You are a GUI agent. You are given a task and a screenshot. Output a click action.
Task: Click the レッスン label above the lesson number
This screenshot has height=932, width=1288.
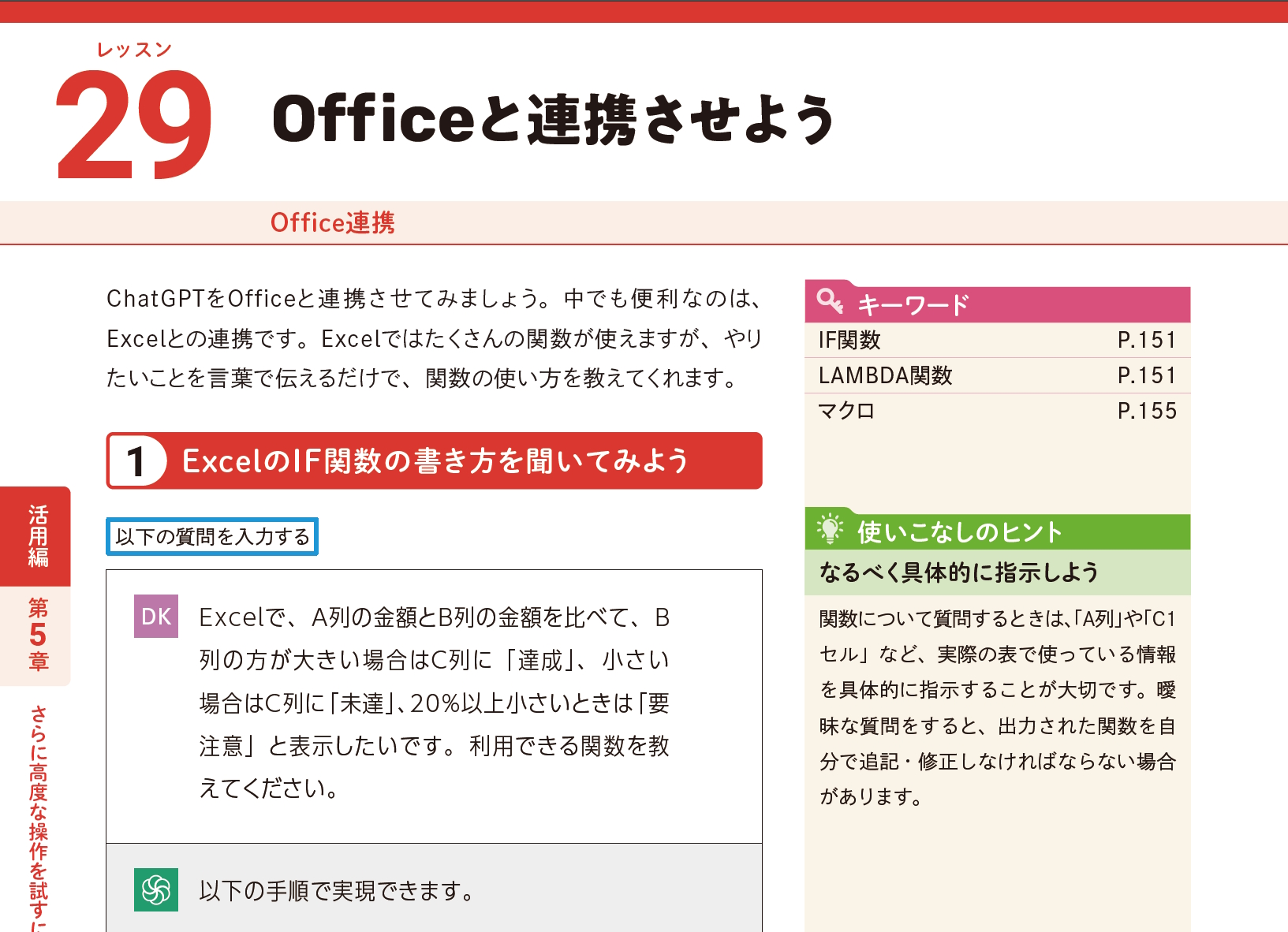click(132, 50)
